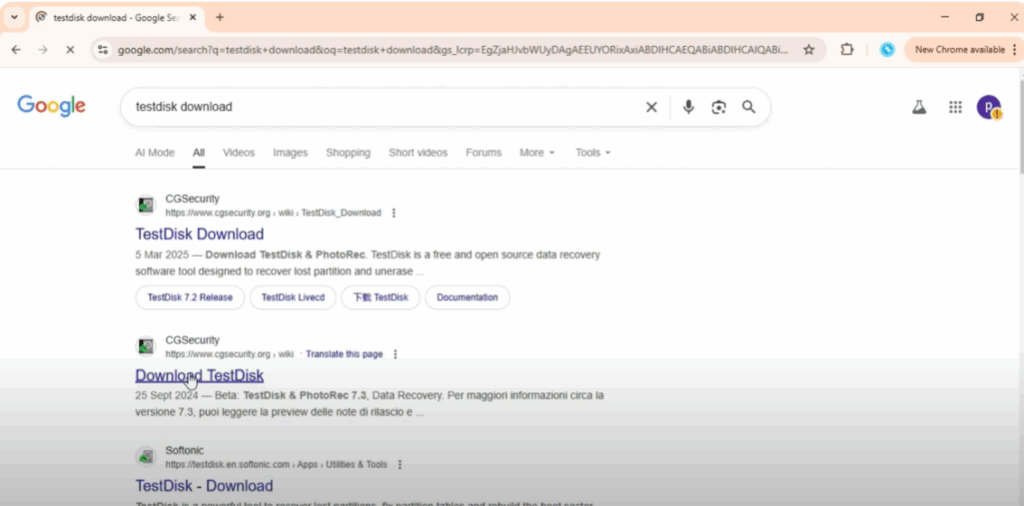The image size is (1024, 506).
Task: Click the magnifying glass search icon
Action: 748,107
